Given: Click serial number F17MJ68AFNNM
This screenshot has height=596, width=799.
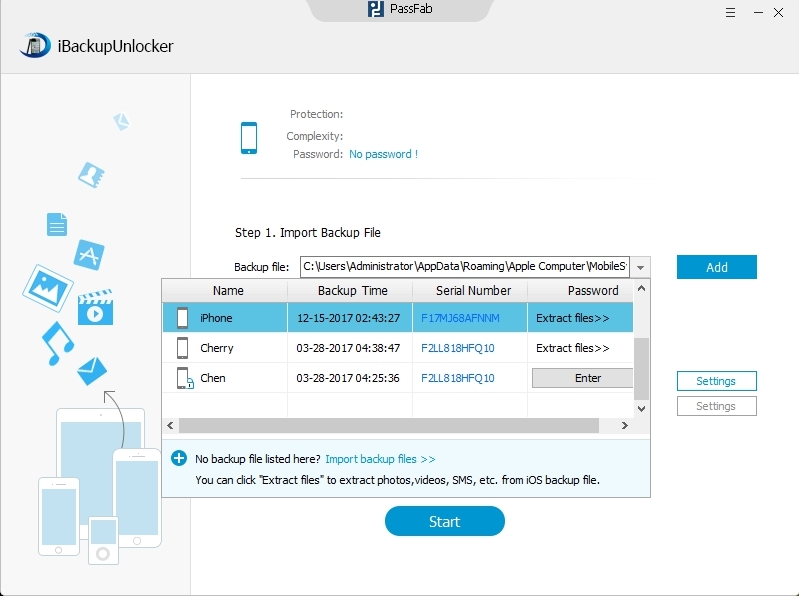Looking at the screenshot, I should pyautogui.click(x=460, y=318).
